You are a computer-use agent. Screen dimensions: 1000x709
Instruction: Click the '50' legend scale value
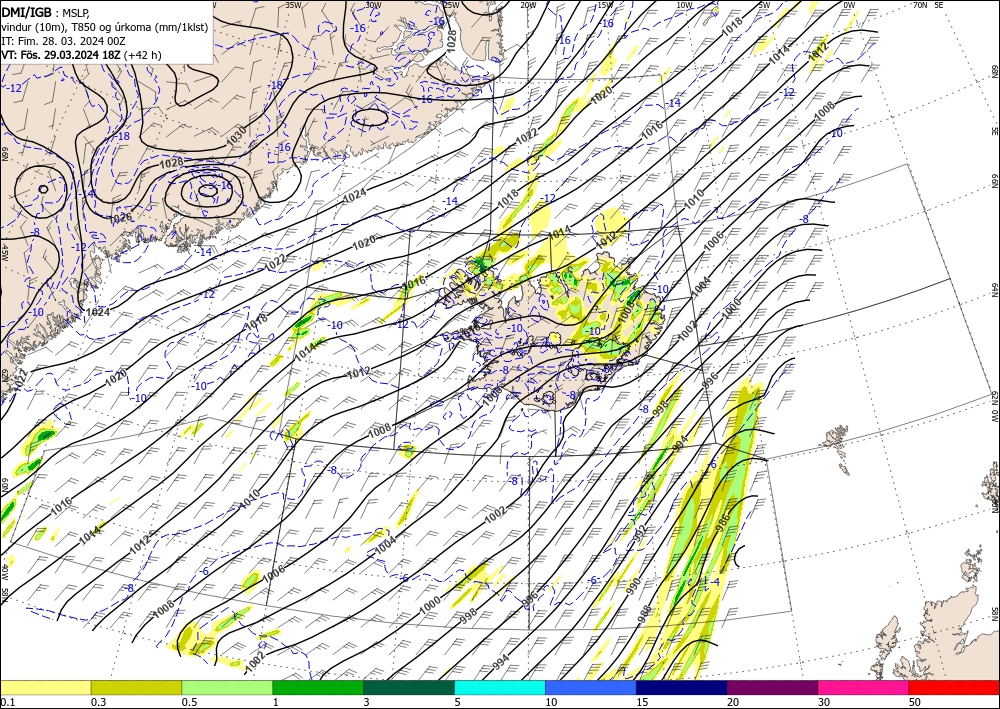coord(915,702)
